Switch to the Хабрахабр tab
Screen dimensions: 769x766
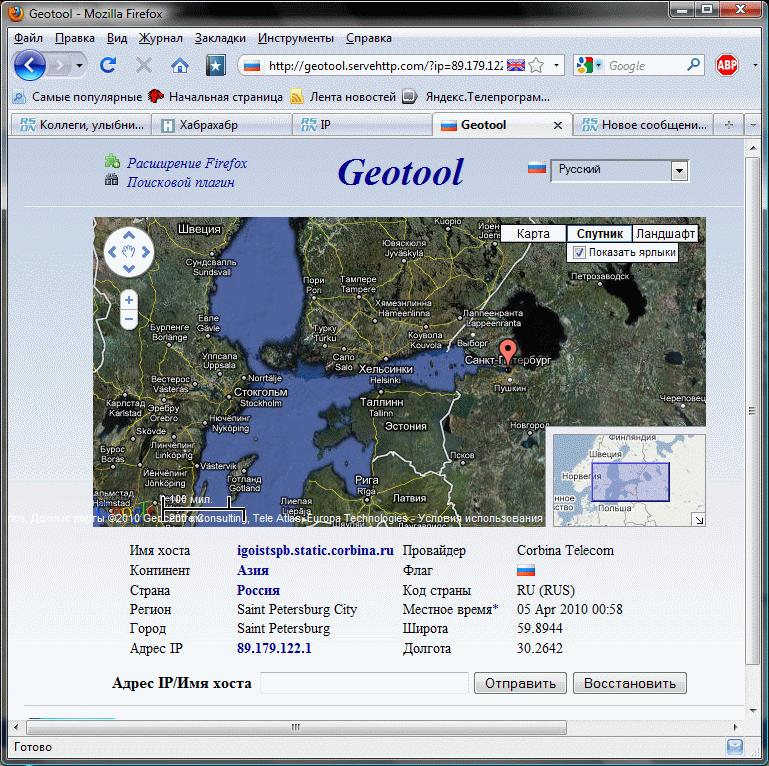(x=221, y=126)
